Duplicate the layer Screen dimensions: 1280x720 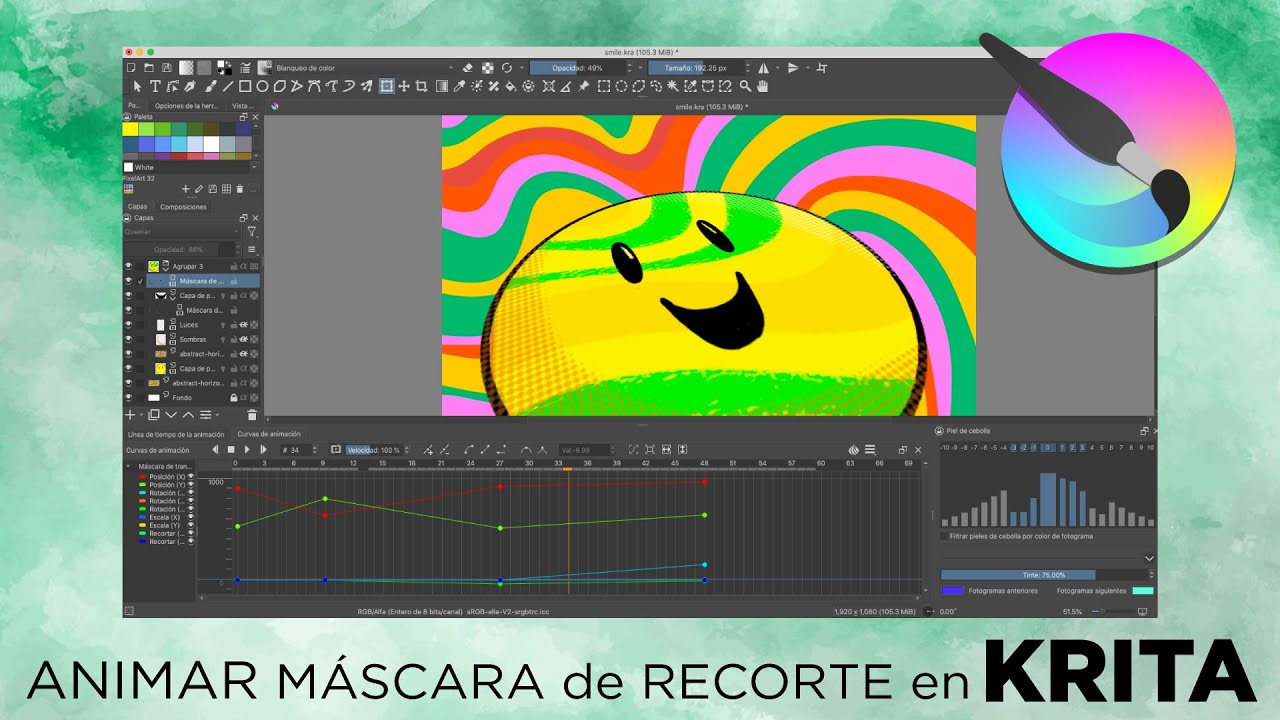(154, 414)
